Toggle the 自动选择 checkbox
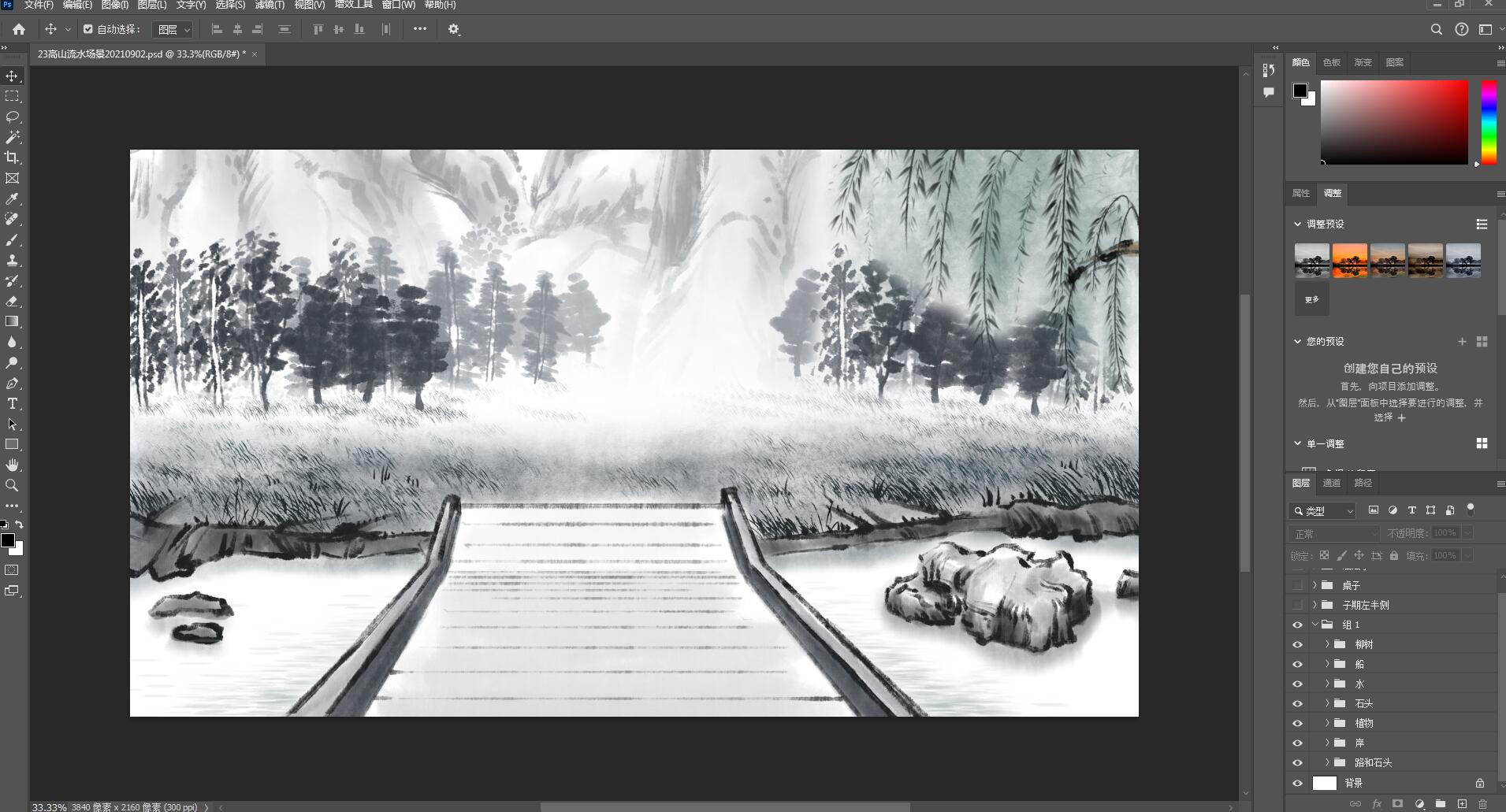Image resolution: width=1506 pixels, height=812 pixels. (87, 29)
